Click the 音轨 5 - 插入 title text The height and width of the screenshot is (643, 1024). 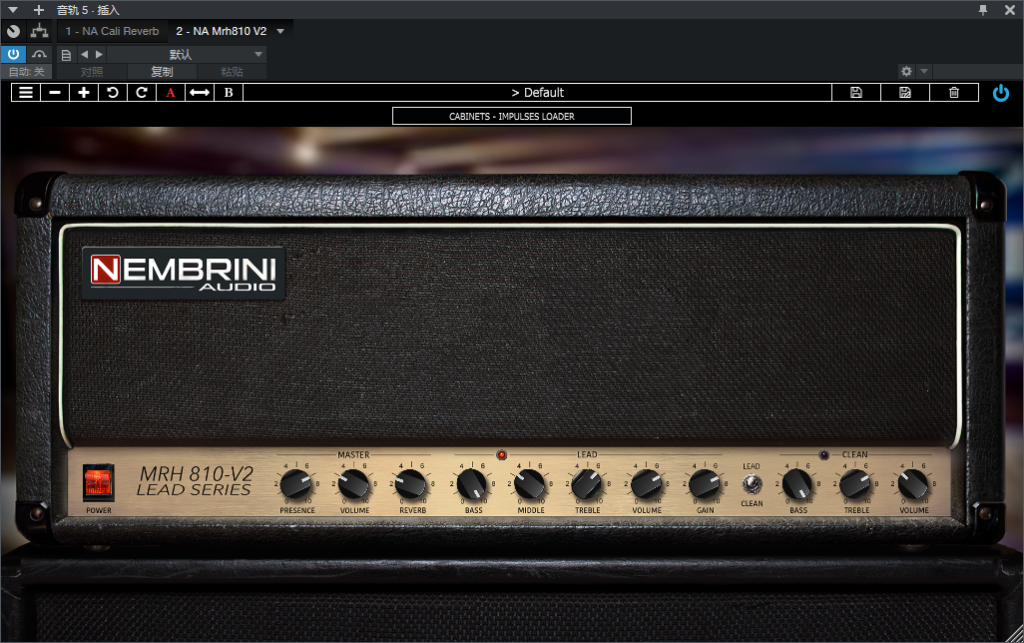click(88, 10)
